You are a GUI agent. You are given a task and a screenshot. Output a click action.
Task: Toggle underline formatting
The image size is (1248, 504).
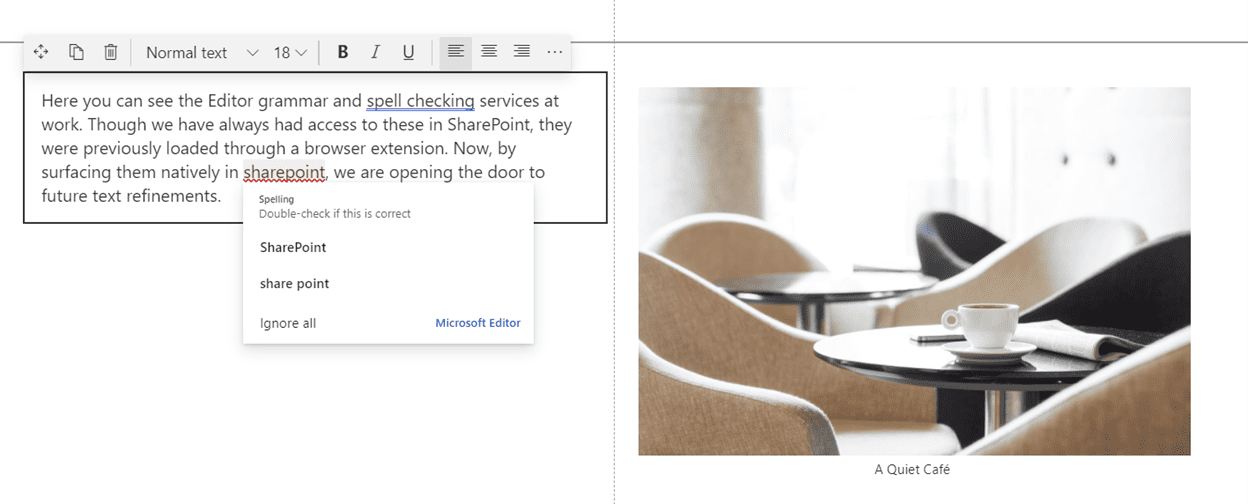(x=408, y=52)
